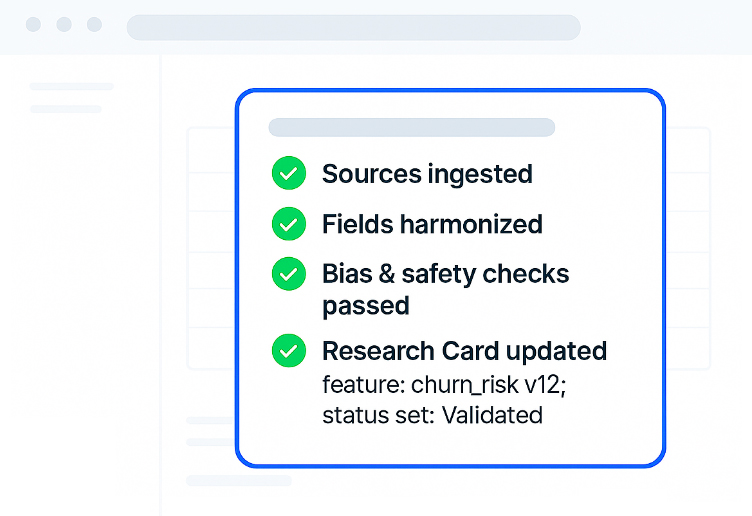Toggle the Research Card updated checkmark
Viewport: 752px width, 516px height.
pyautogui.click(x=289, y=351)
